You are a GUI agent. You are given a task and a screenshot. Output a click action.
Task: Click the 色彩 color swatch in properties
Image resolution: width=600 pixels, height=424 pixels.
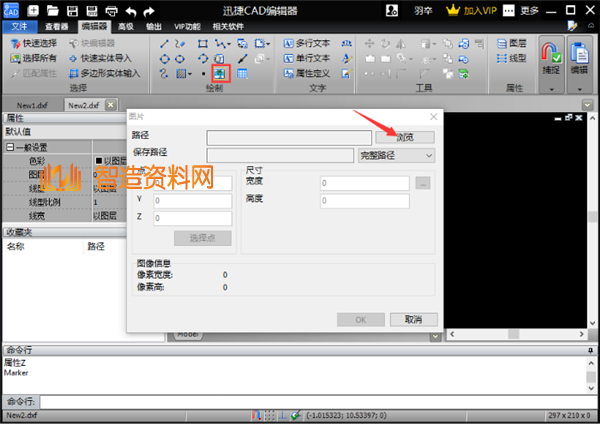pos(98,160)
